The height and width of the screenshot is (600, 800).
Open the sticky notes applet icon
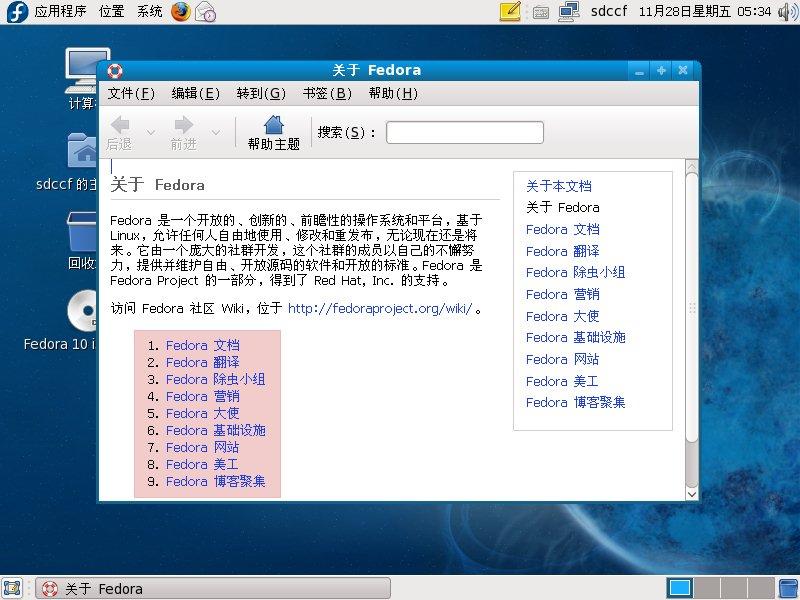tap(510, 12)
